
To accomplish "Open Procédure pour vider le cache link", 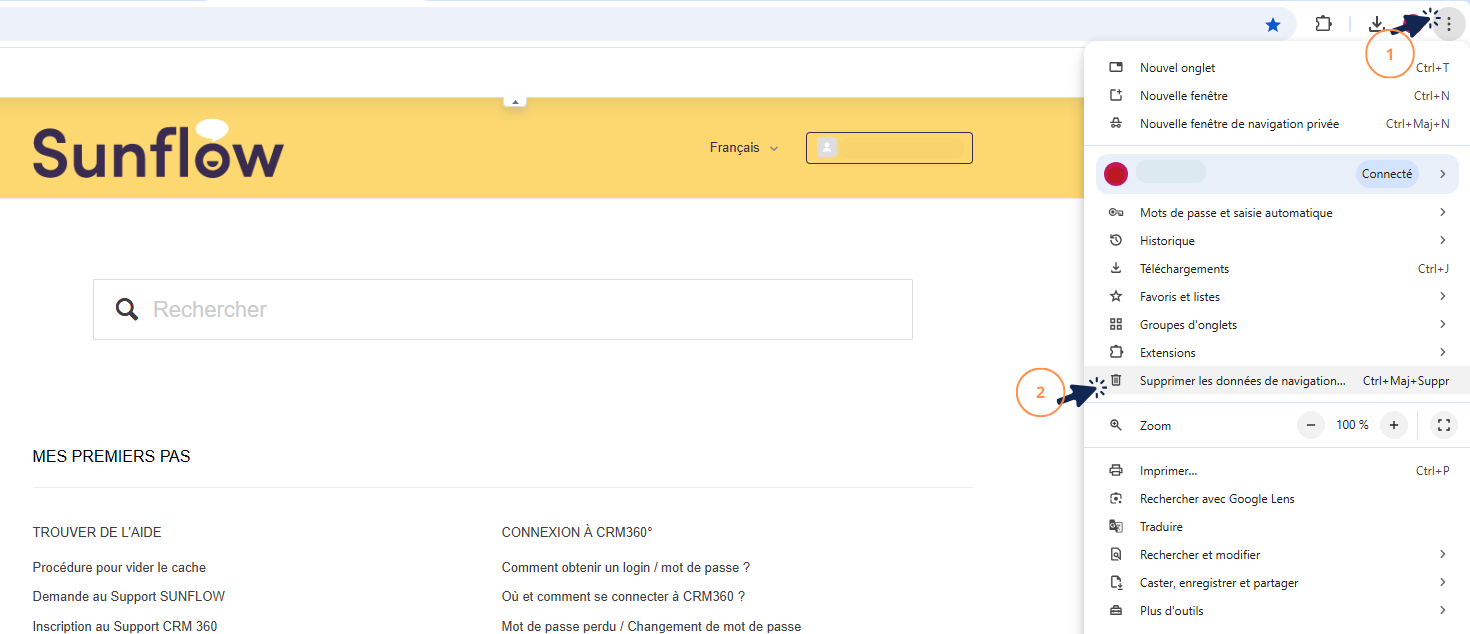I will 119,567.
